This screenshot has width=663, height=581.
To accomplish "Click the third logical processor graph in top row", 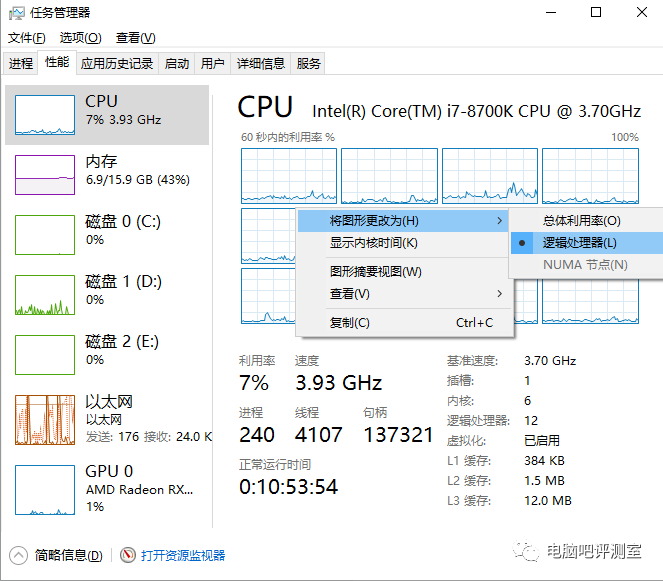I will click(x=490, y=176).
